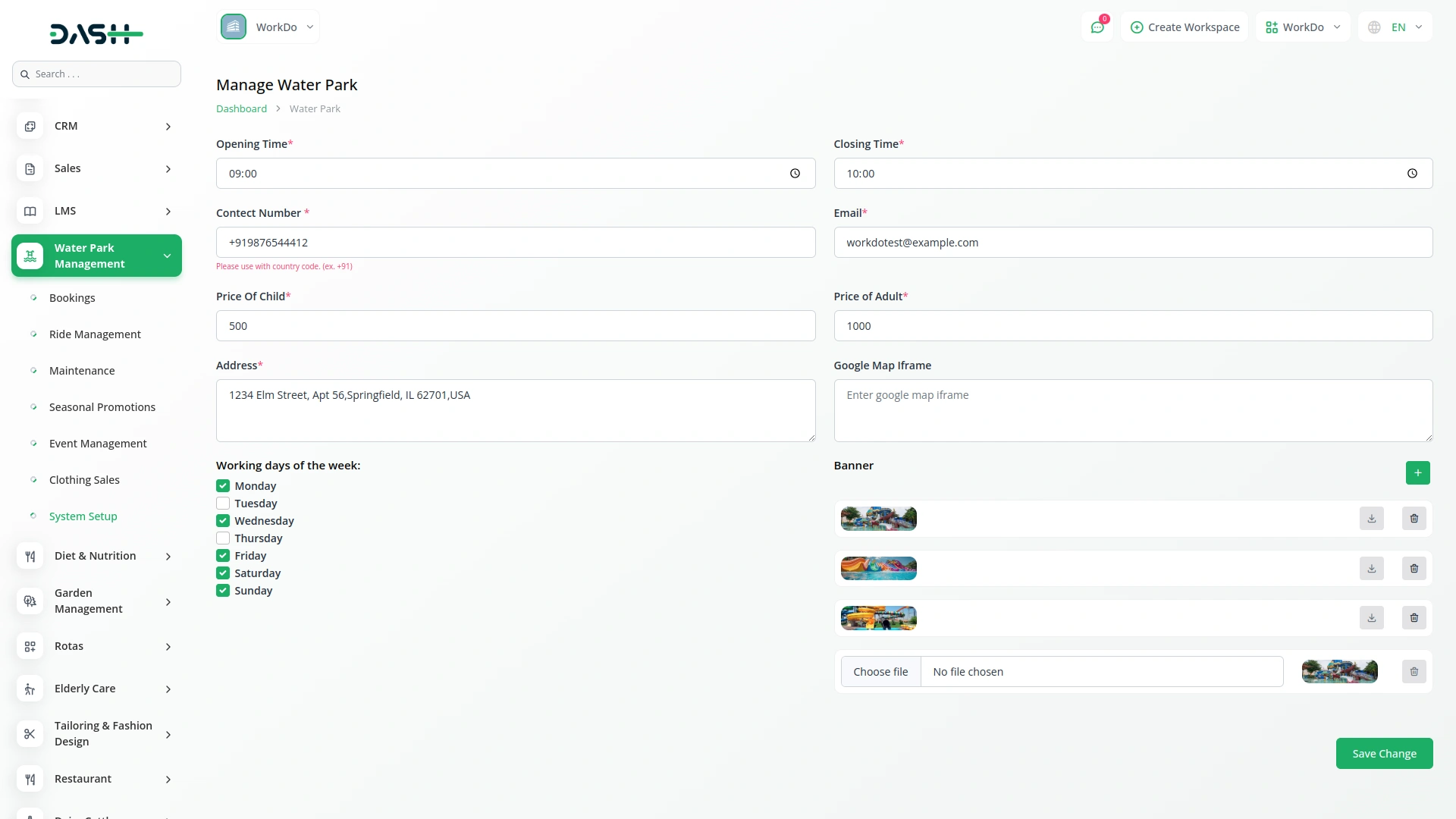Open the Closing Time clock picker
The image size is (1456, 819).
(1412, 174)
